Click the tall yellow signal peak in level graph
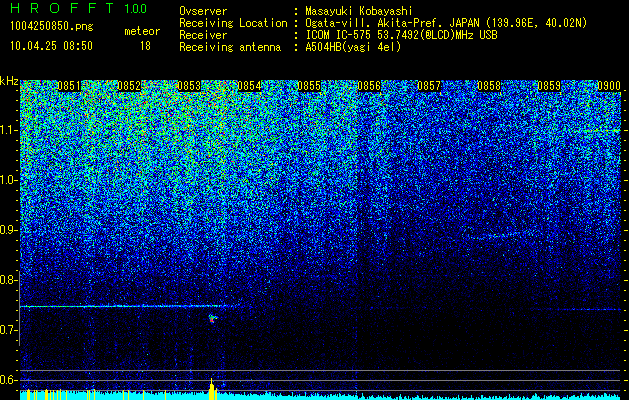629x400 pixels. [212, 388]
